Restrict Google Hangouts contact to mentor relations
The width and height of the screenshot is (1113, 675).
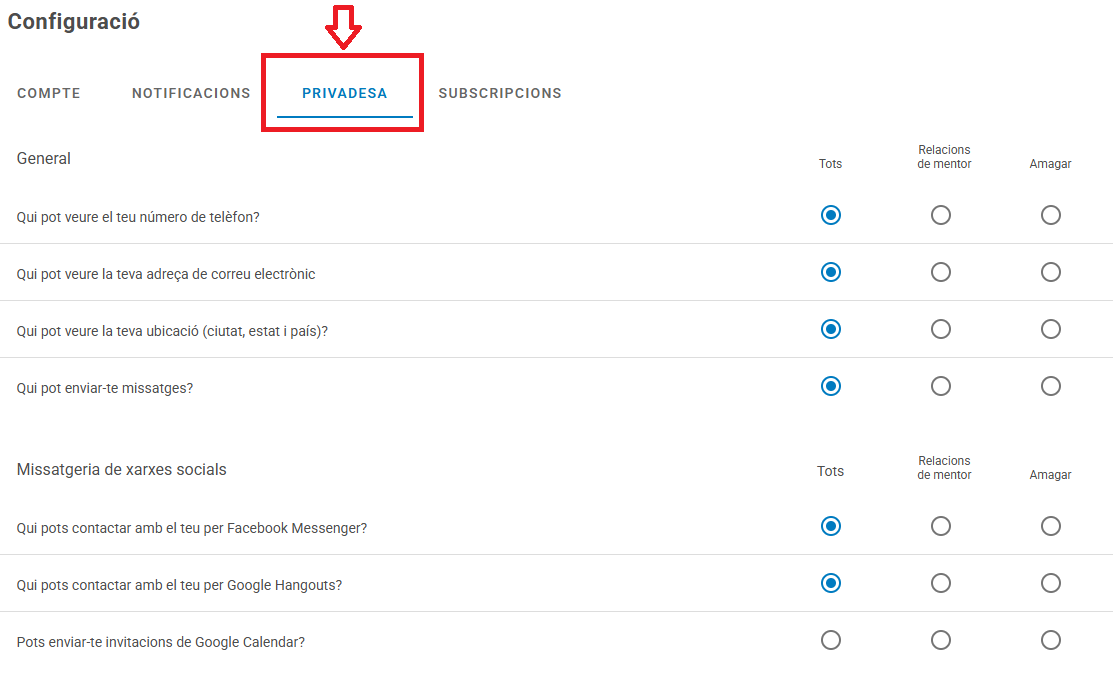[940, 583]
